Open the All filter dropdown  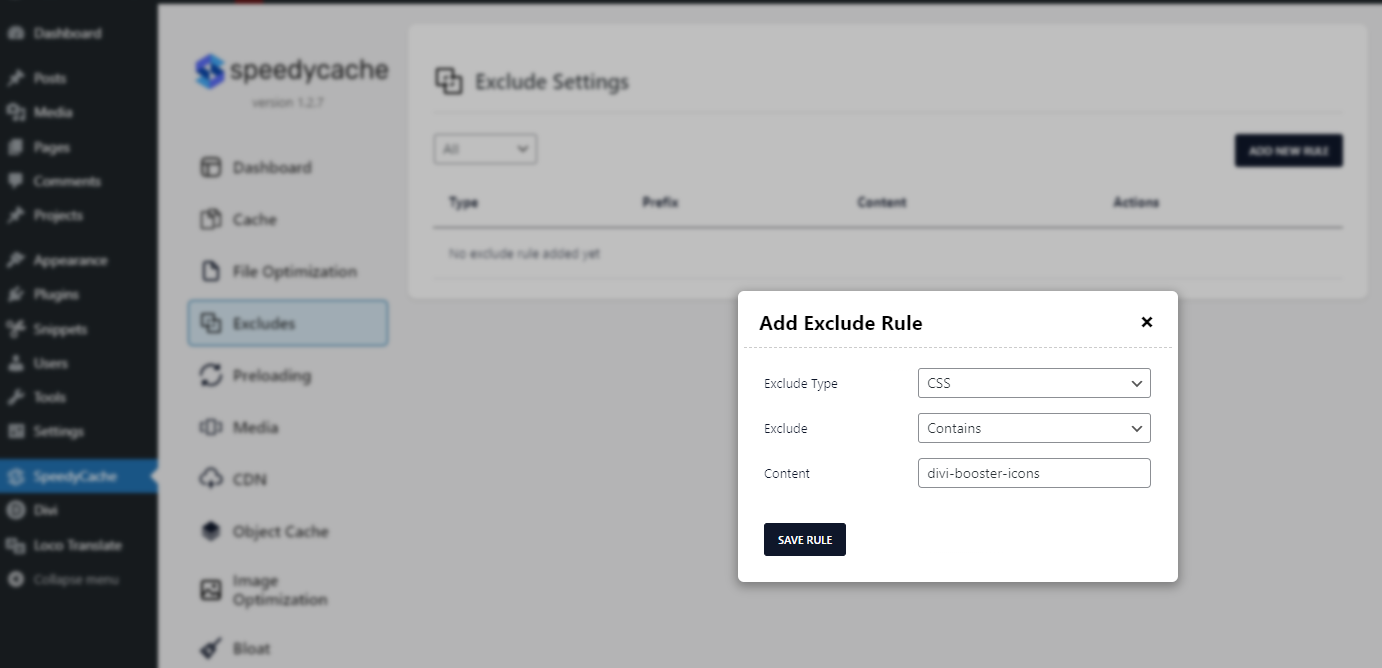tap(485, 149)
